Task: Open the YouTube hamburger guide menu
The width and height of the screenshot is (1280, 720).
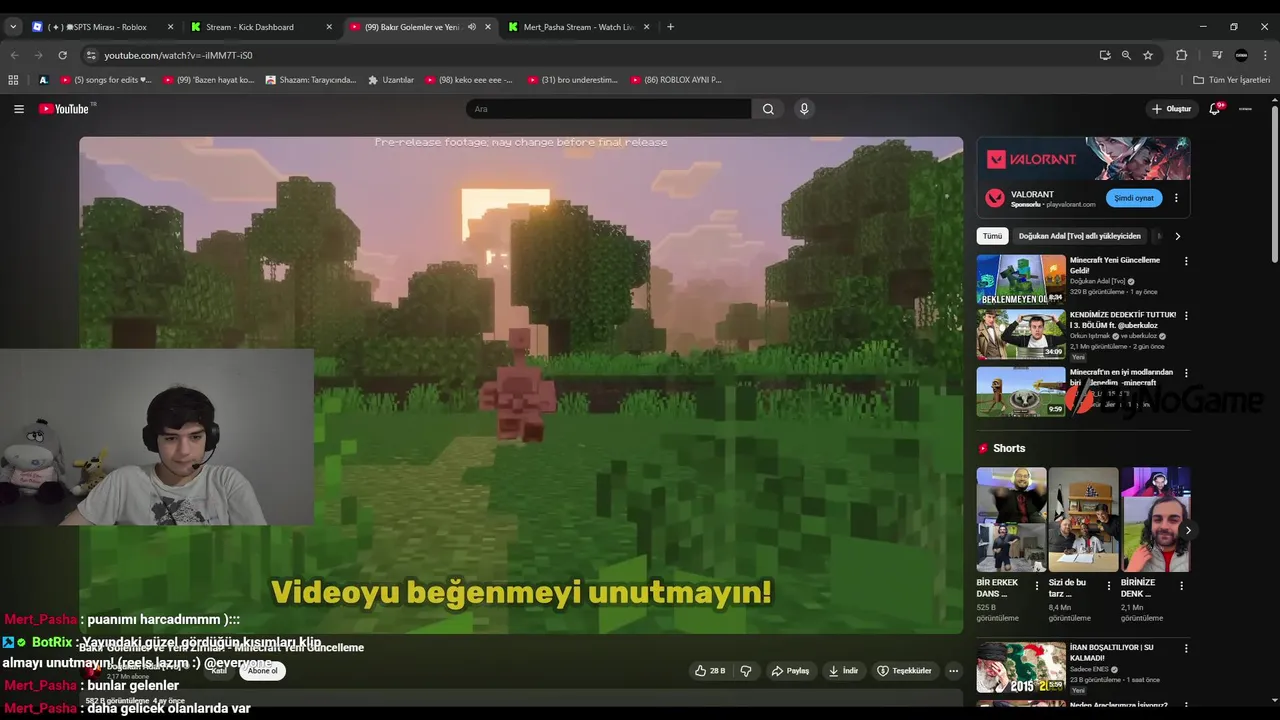Action: [19, 109]
